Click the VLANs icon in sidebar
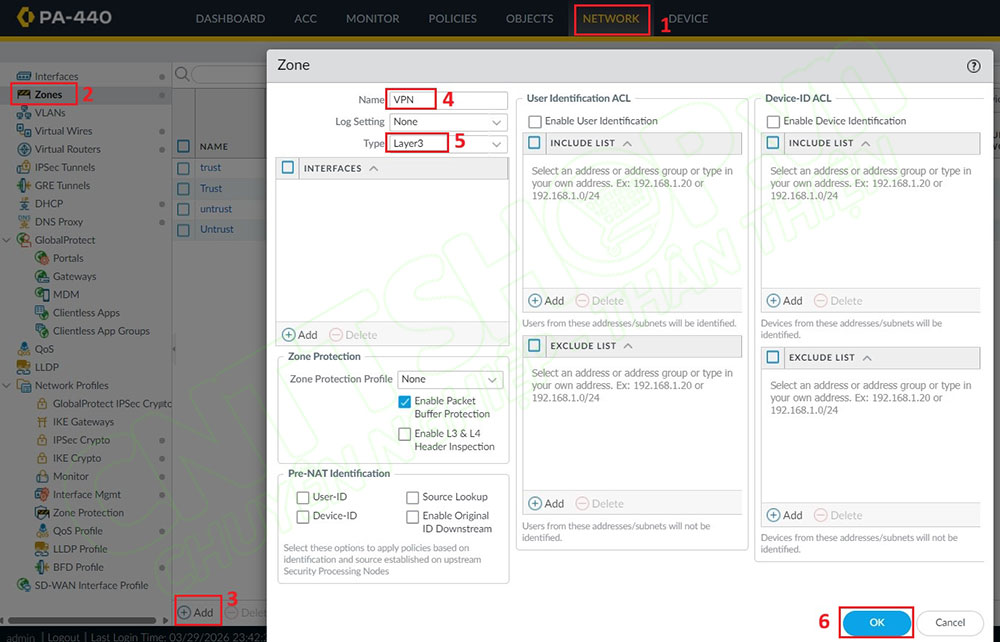The height and width of the screenshot is (642, 1000). point(24,113)
